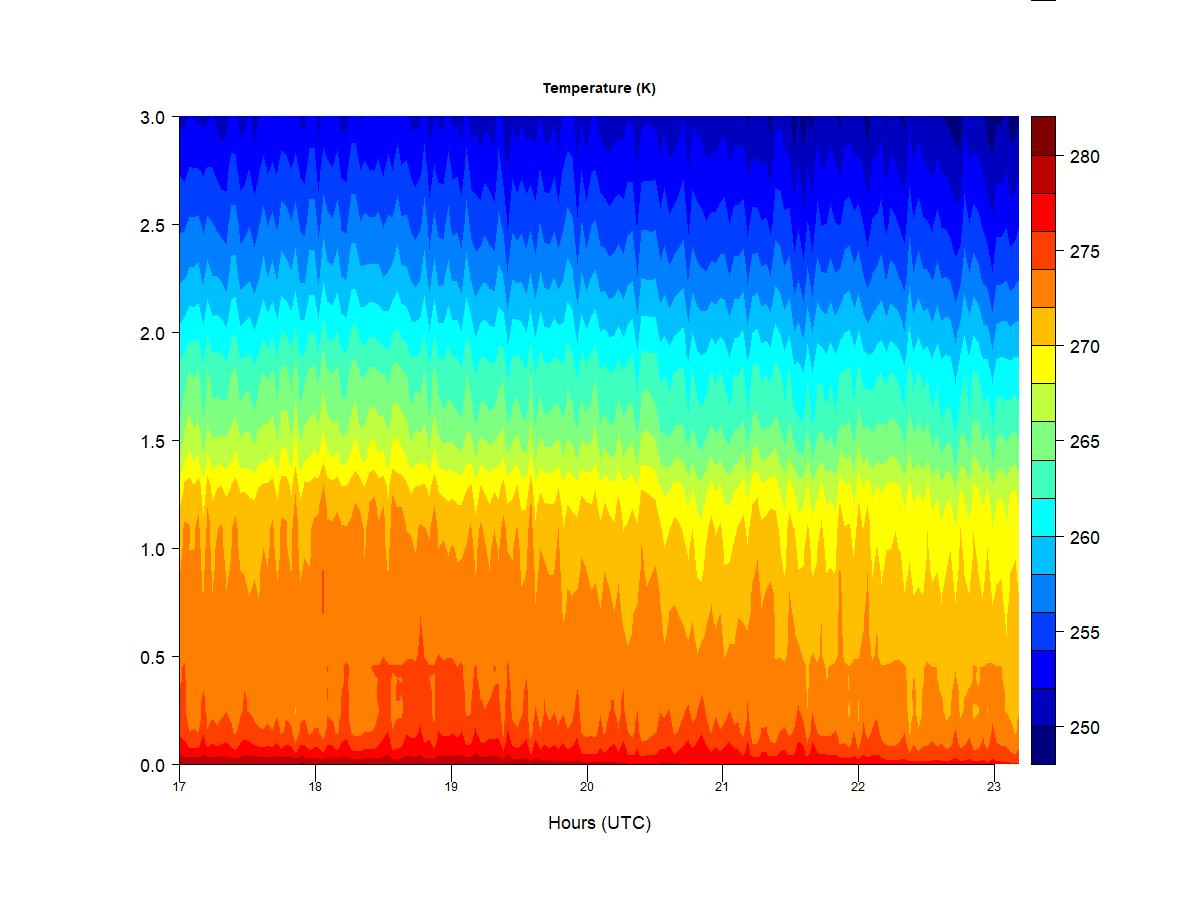Image resolution: width=1200 pixels, height=900 pixels.
Task: Click the navy bottom segment of the color bar
Action: tap(1043, 745)
